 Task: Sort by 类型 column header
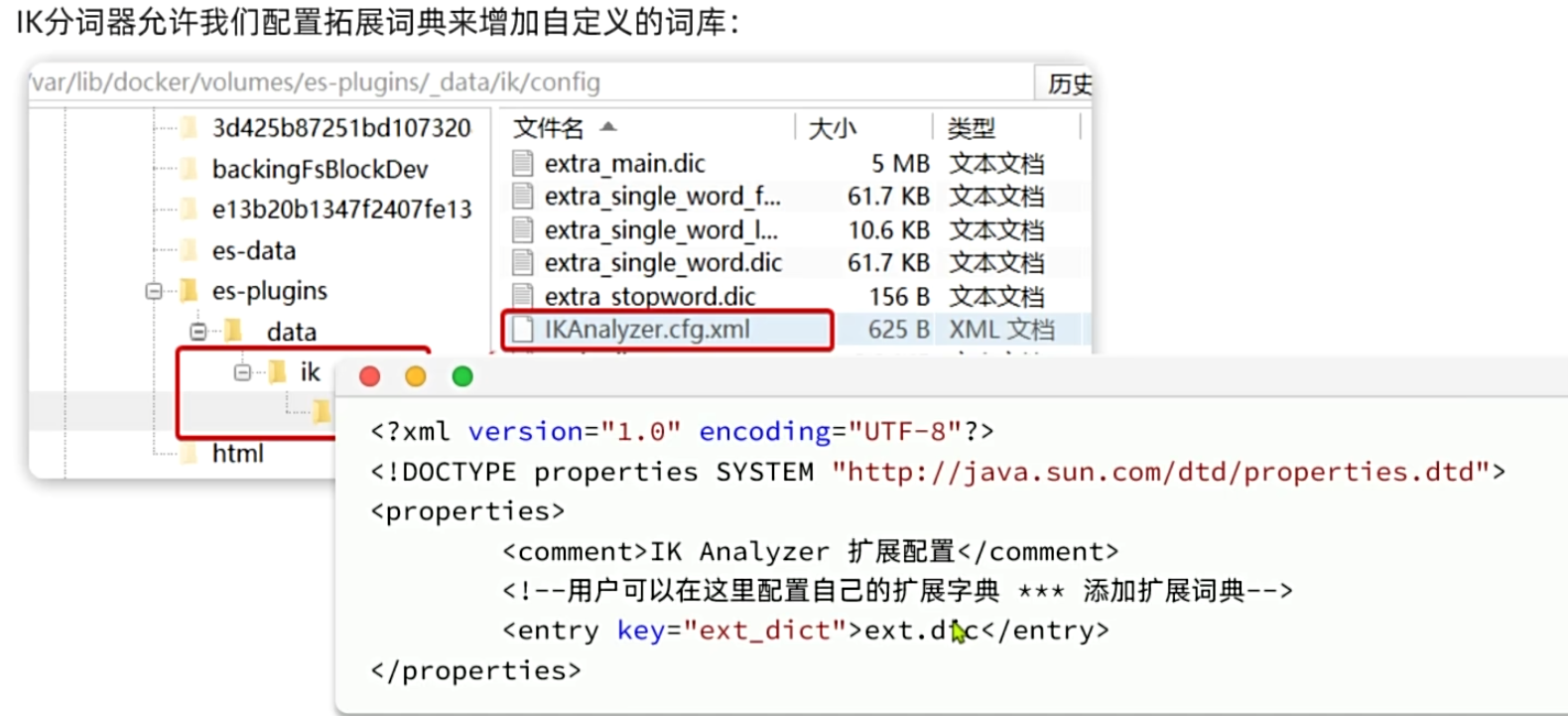970,128
